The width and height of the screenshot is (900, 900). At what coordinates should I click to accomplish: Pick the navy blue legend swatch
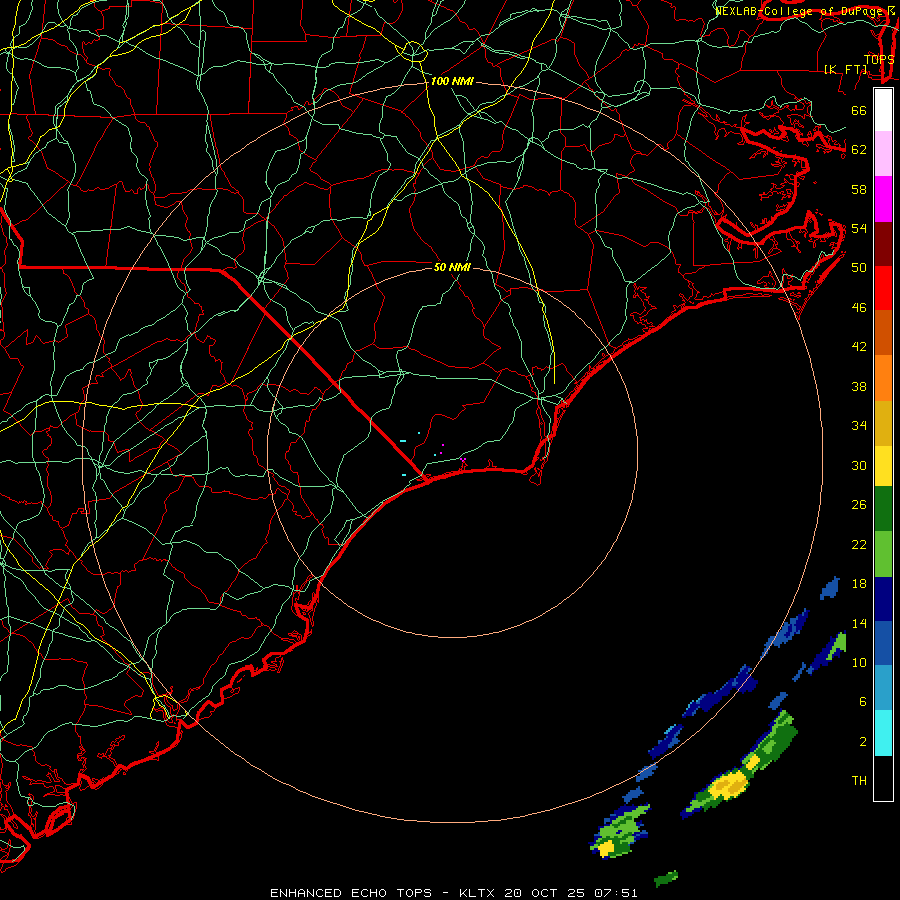(883, 599)
